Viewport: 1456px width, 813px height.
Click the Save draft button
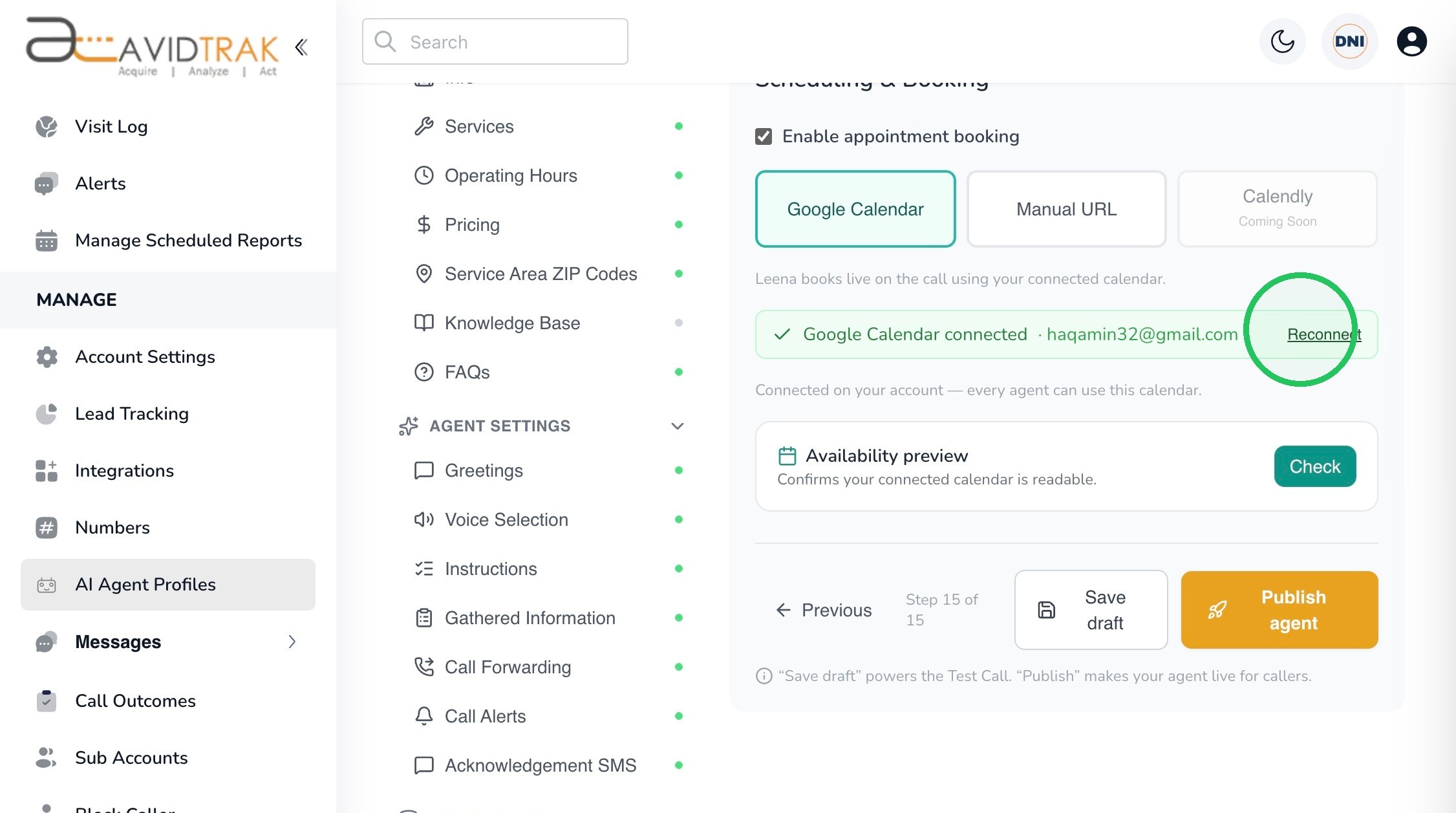pos(1091,610)
